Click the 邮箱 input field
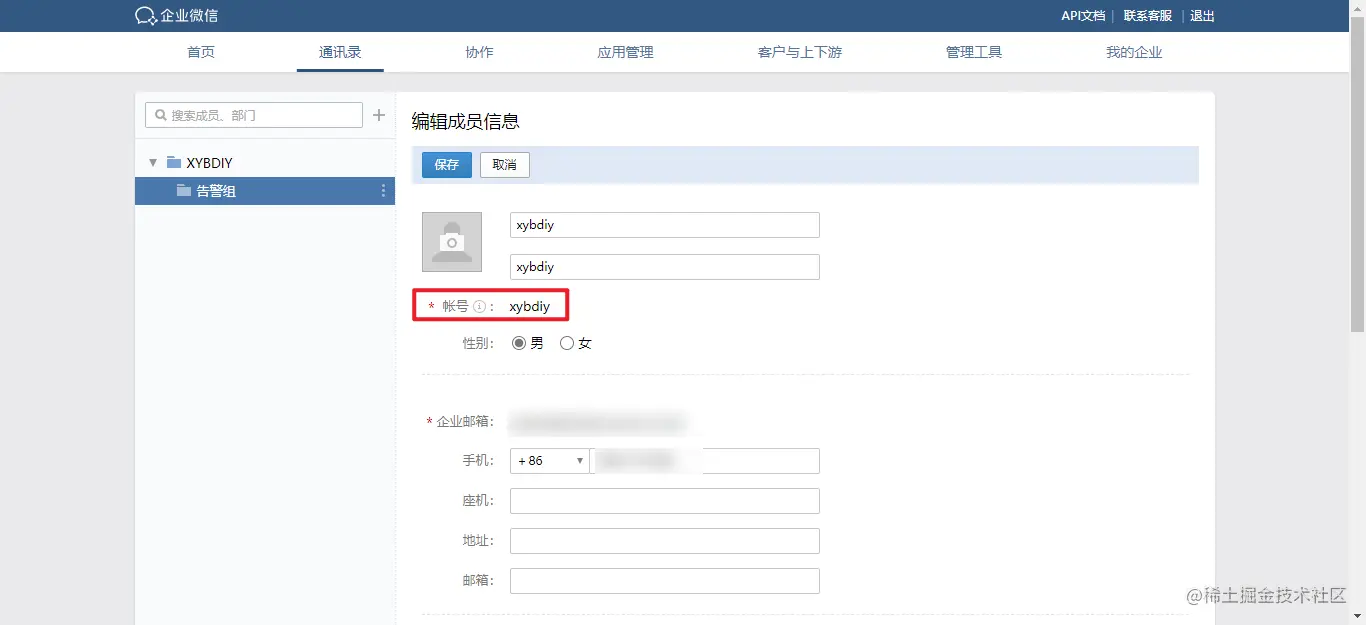This screenshot has height=625, width=1366. (x=665, y=581)
